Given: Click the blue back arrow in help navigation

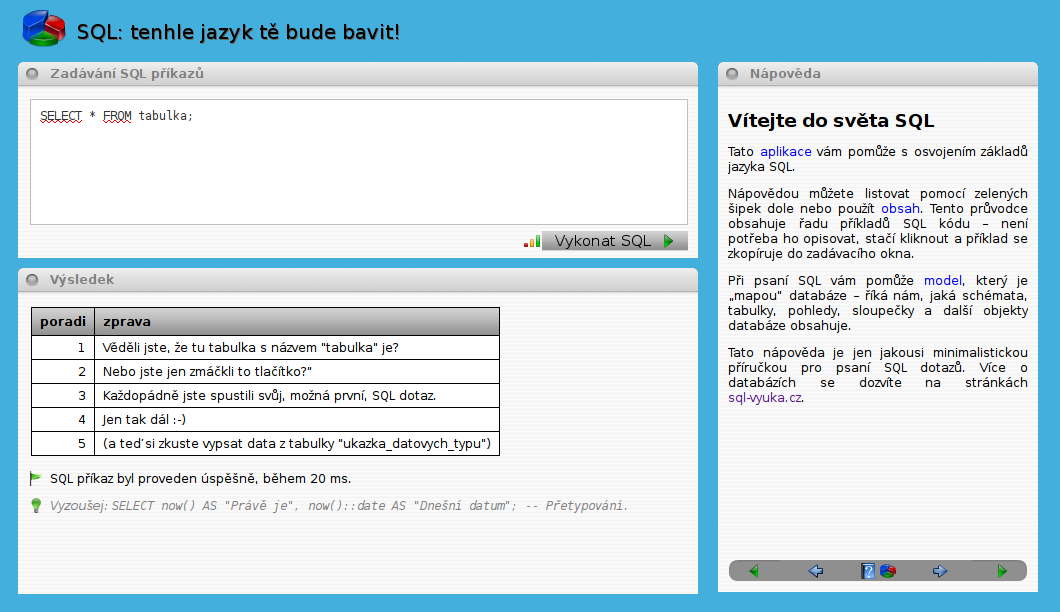Looking at the screenshot, I should [x=815, y=571].
